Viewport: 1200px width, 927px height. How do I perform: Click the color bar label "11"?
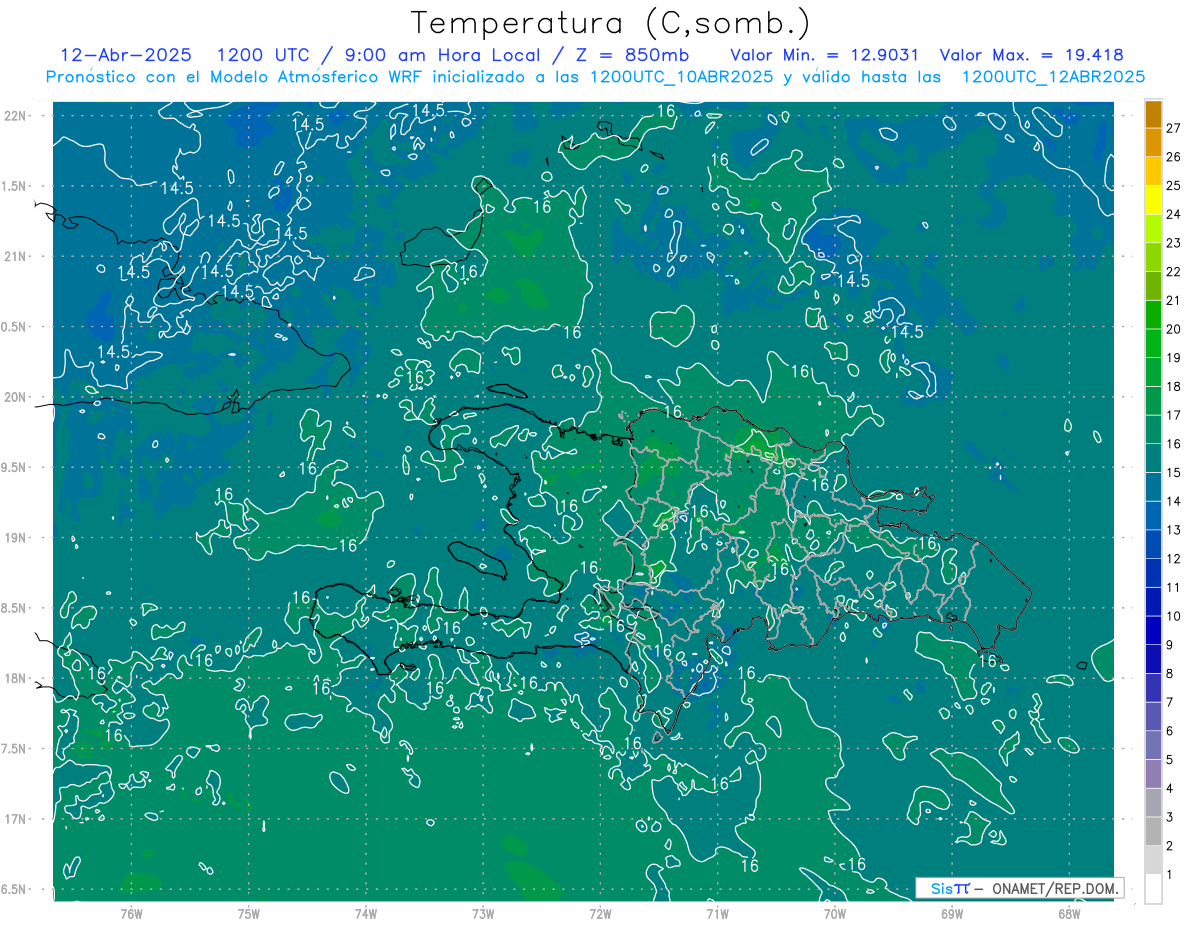pos(1175,588)
